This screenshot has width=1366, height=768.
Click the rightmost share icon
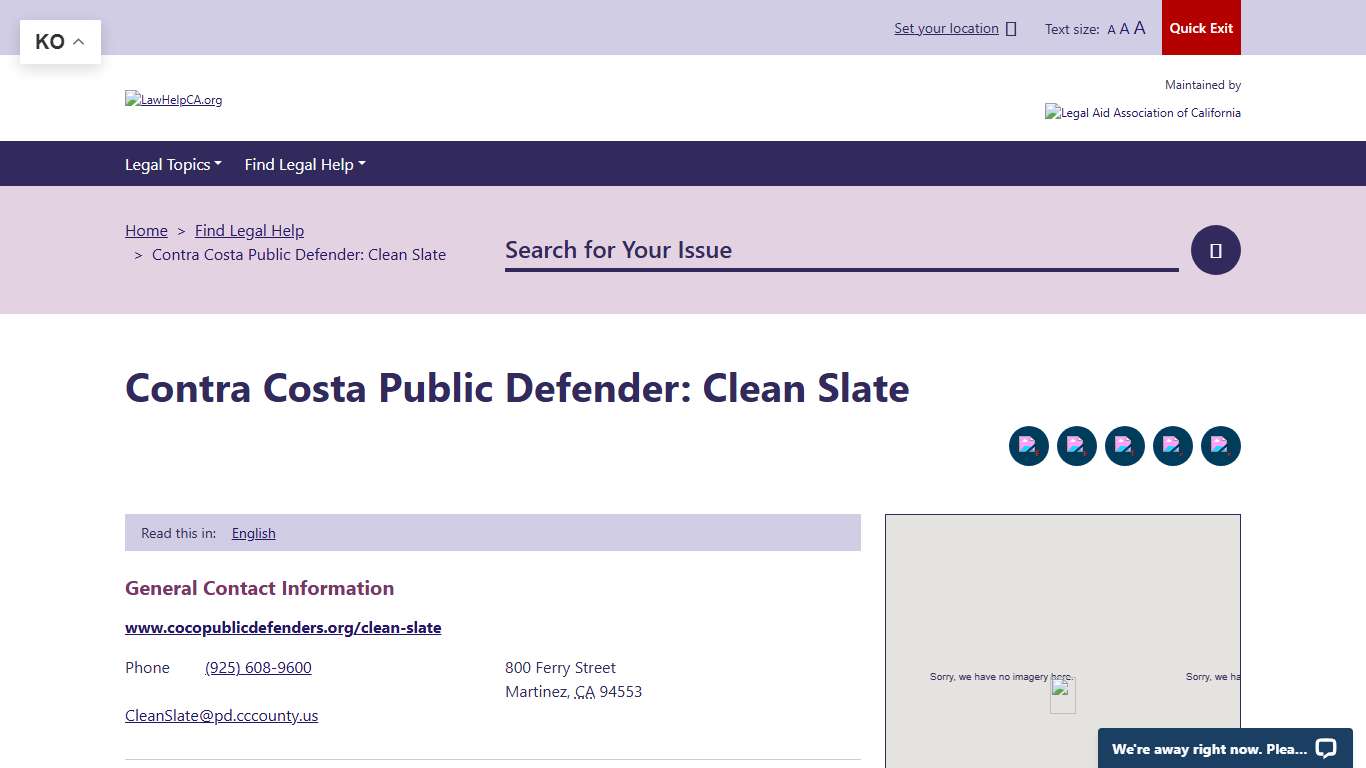(1221, 446)
